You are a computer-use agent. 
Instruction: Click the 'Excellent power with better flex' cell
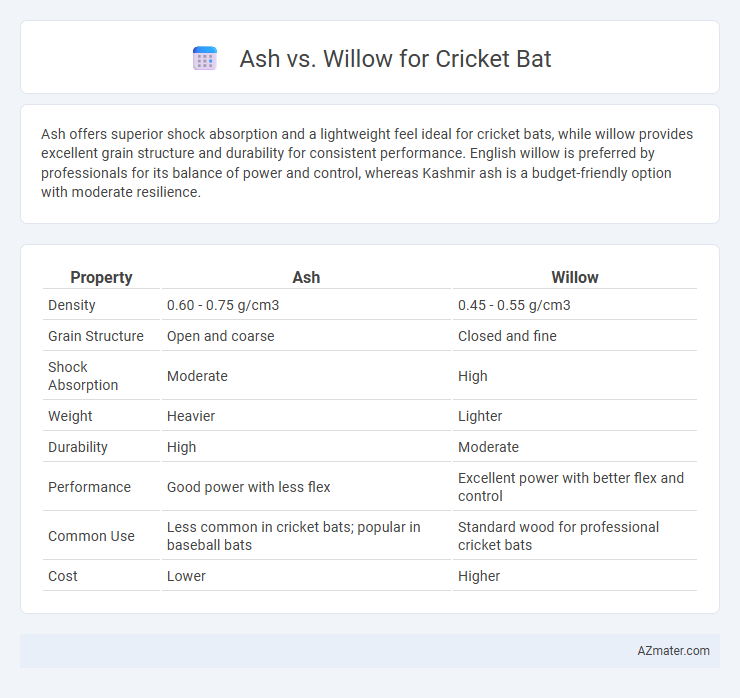tap(571, 487)
